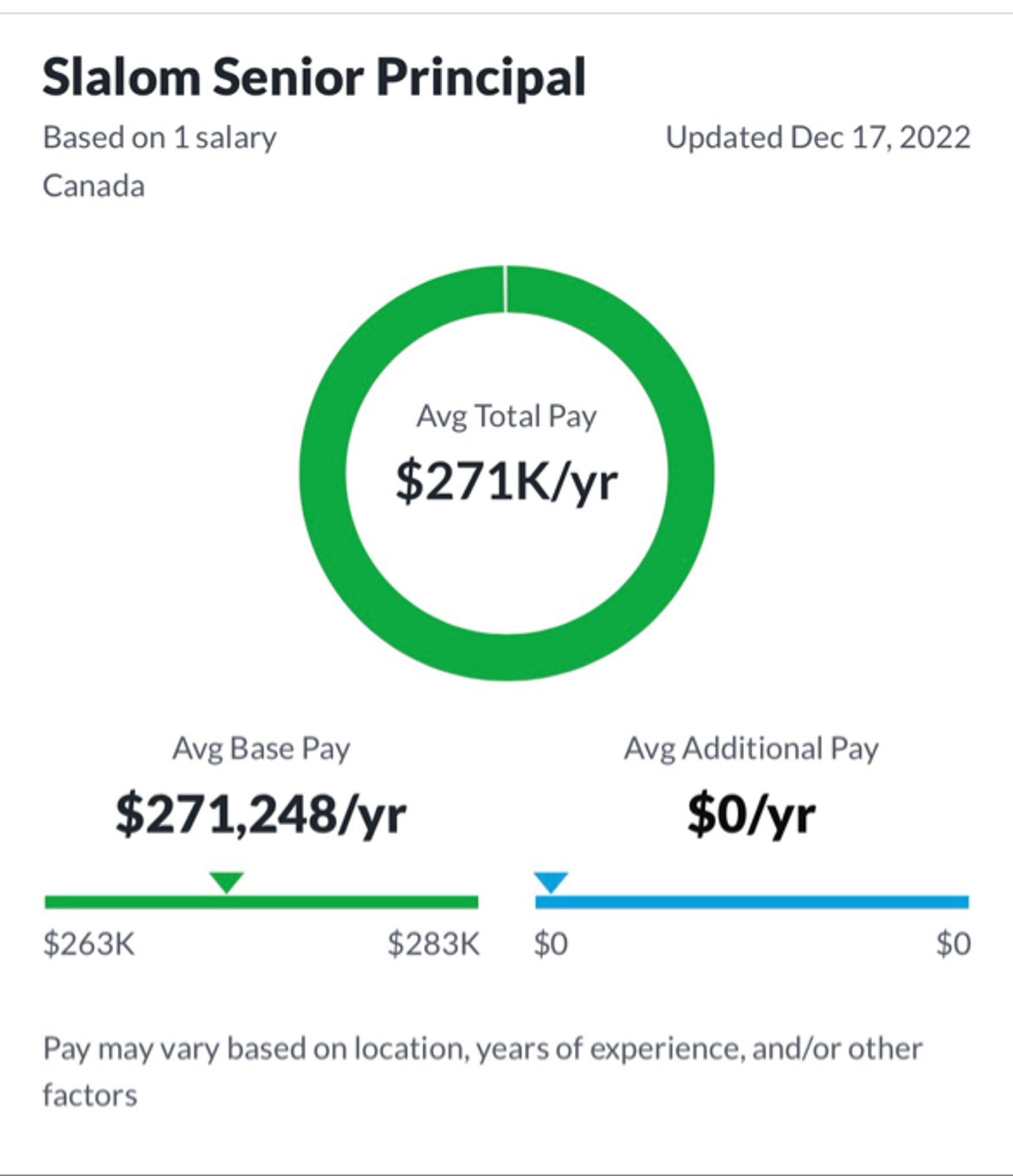Click the $271,248/yr base pay amount
This screenshot has width=1013, height=1176.
click(261, 815)
